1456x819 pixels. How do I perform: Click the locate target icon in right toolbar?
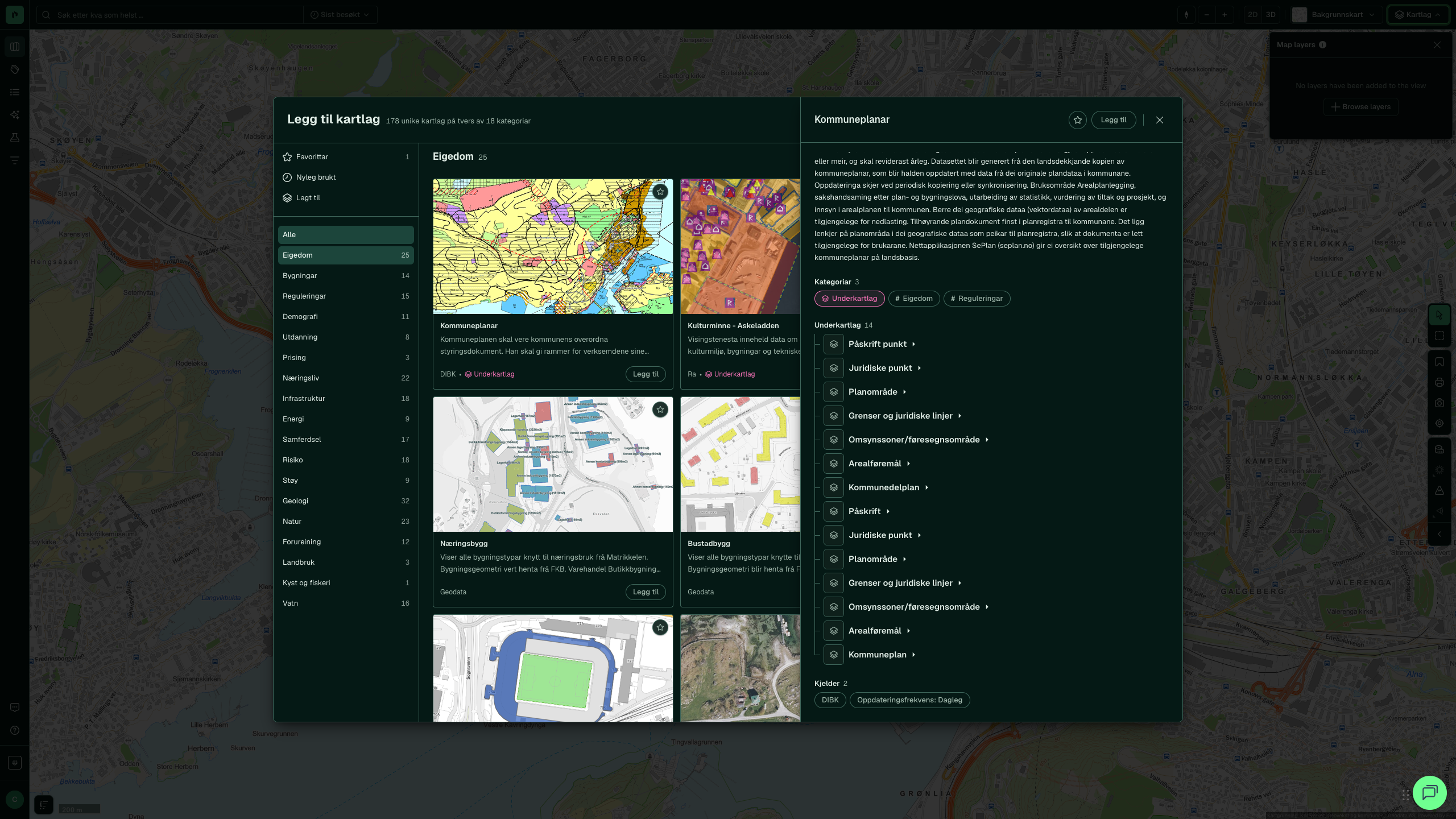coord(1440,423)
